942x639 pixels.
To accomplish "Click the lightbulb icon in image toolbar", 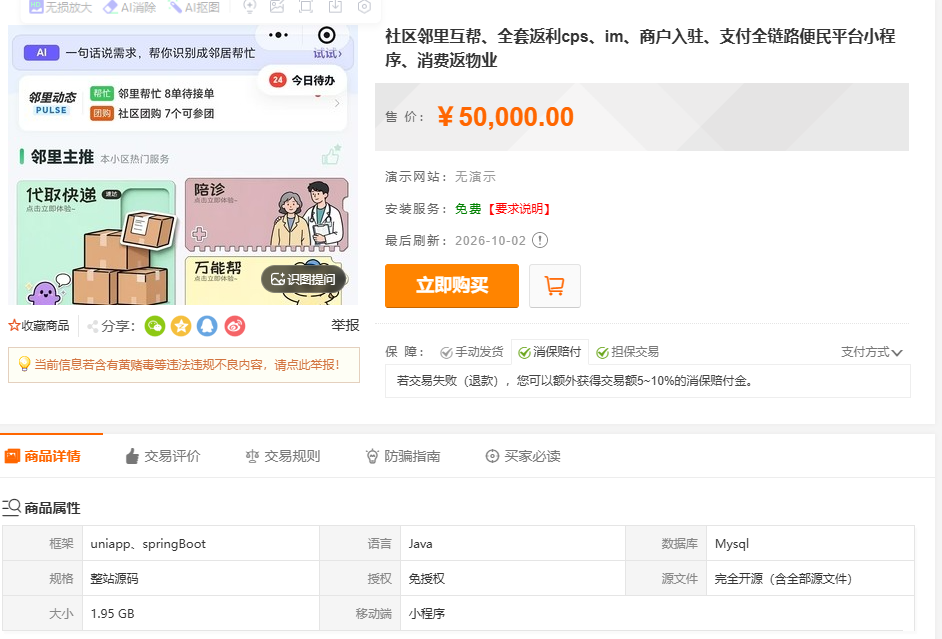I will tap(249, 7).
